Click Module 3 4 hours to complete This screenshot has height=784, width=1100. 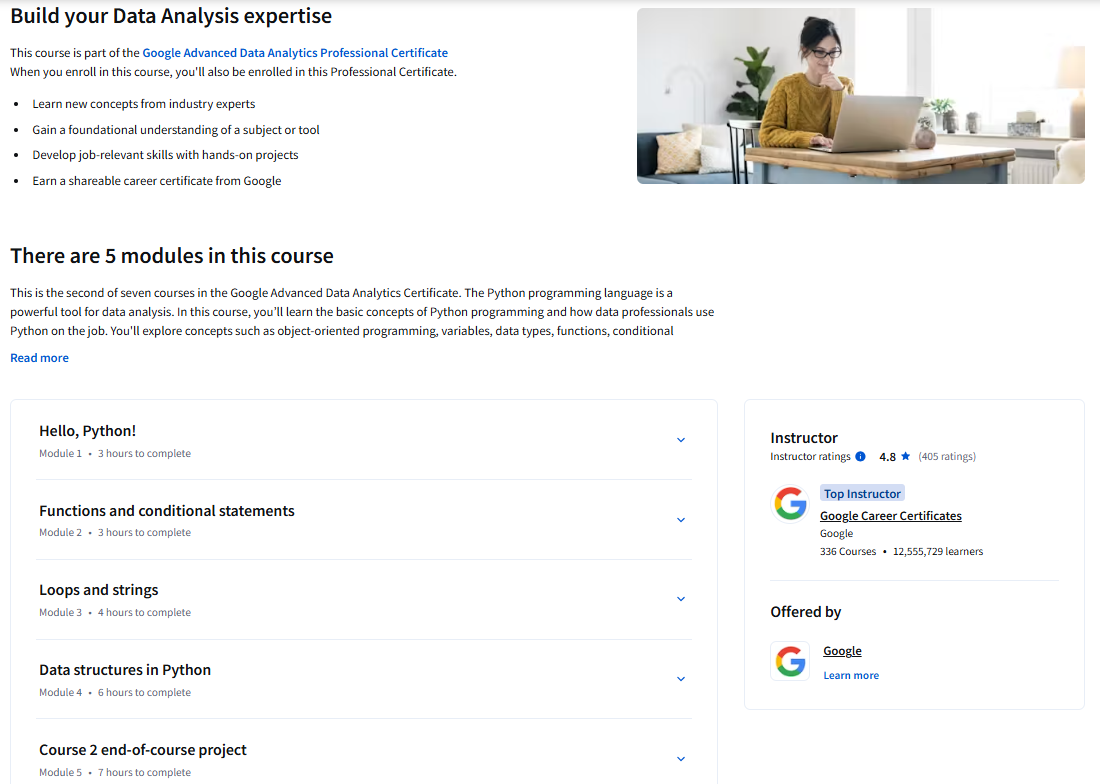click(115, 612)
